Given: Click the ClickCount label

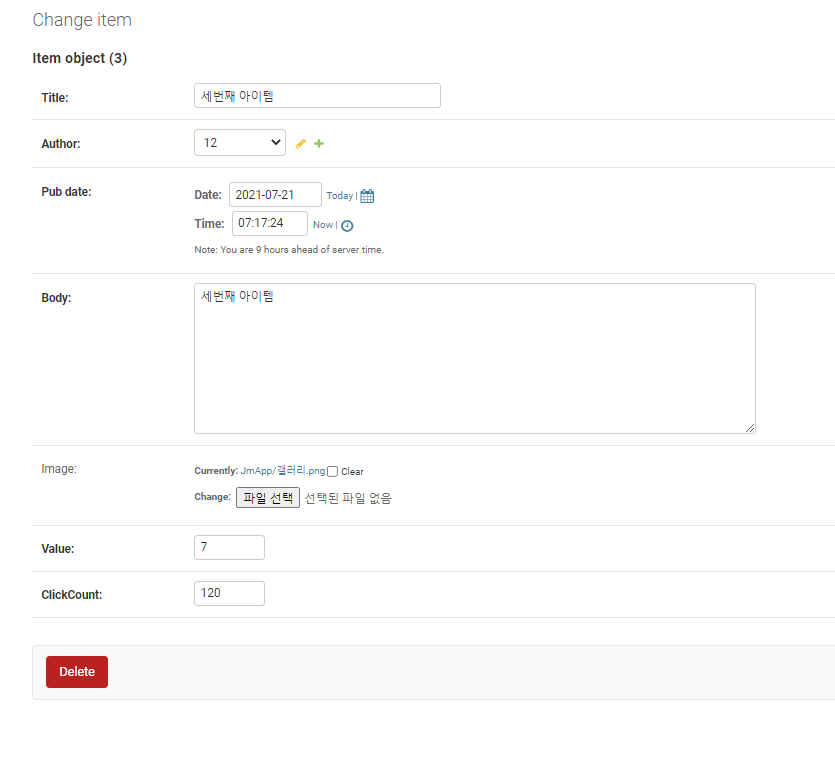Looking at the screenshot, I should [72, 595].
